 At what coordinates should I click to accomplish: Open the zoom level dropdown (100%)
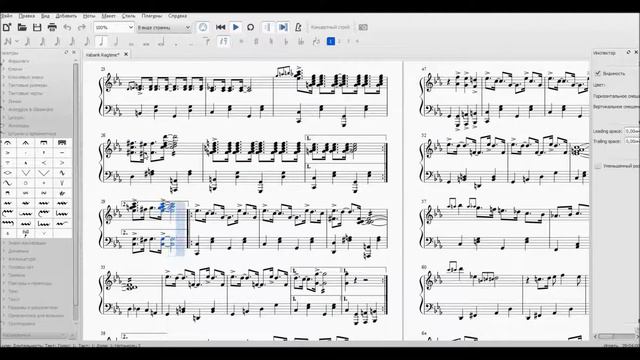pos(114,27)
